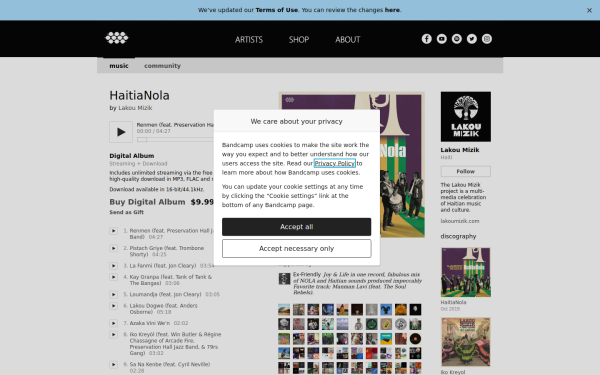Click Accept necessary only

[x=297, y=249]
